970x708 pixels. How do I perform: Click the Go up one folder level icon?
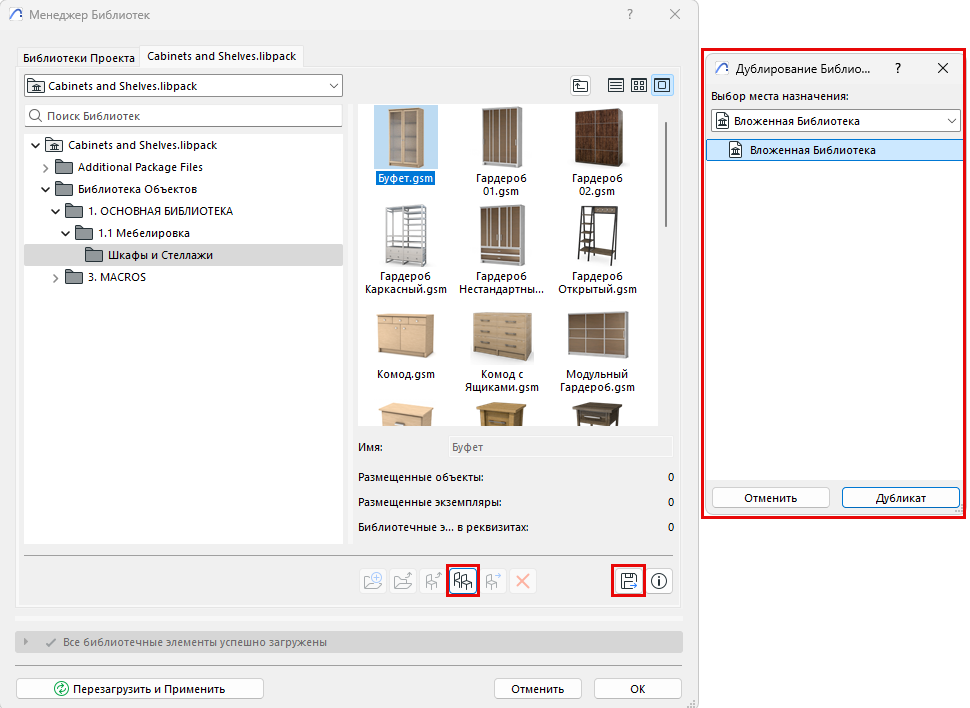point(580,85)
